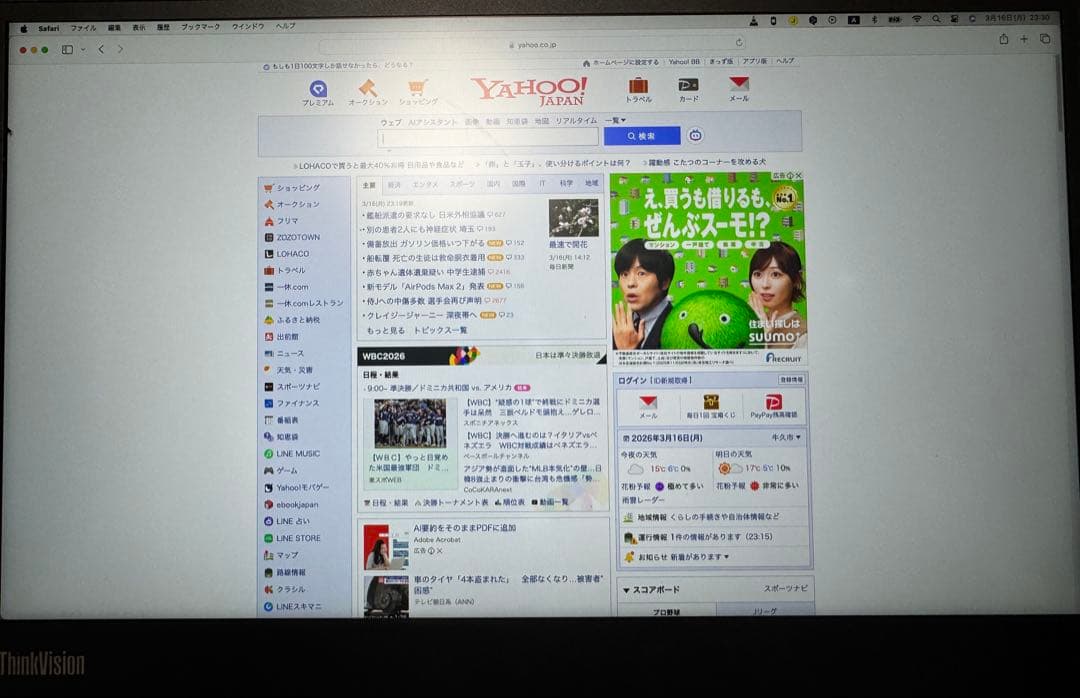Screen dimensions: 1080x698
Task: Click the reload icon in the address bar
Action: pos(739,43)
